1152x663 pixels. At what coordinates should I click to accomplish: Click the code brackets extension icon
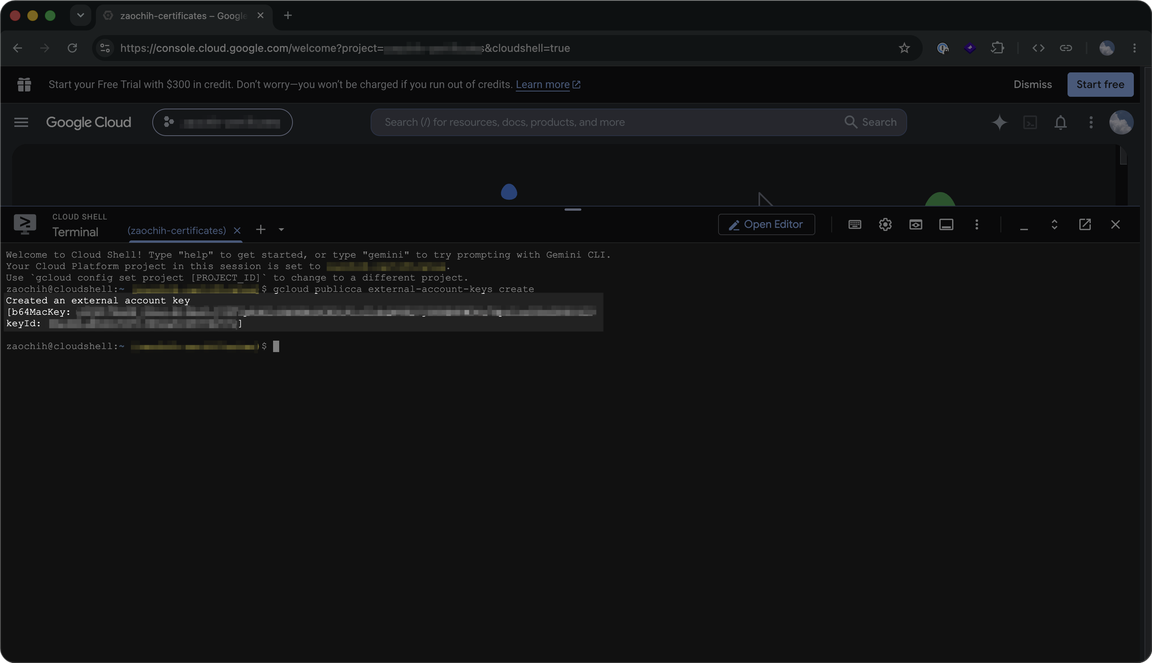click(1038, 48)
